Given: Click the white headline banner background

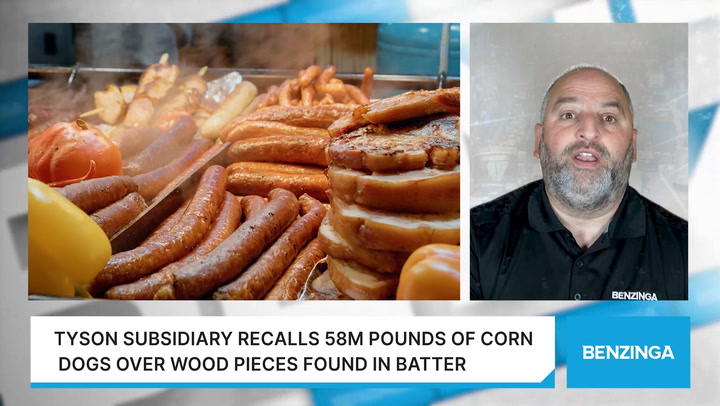Looking at the screenshot, I should coord(292,350).
